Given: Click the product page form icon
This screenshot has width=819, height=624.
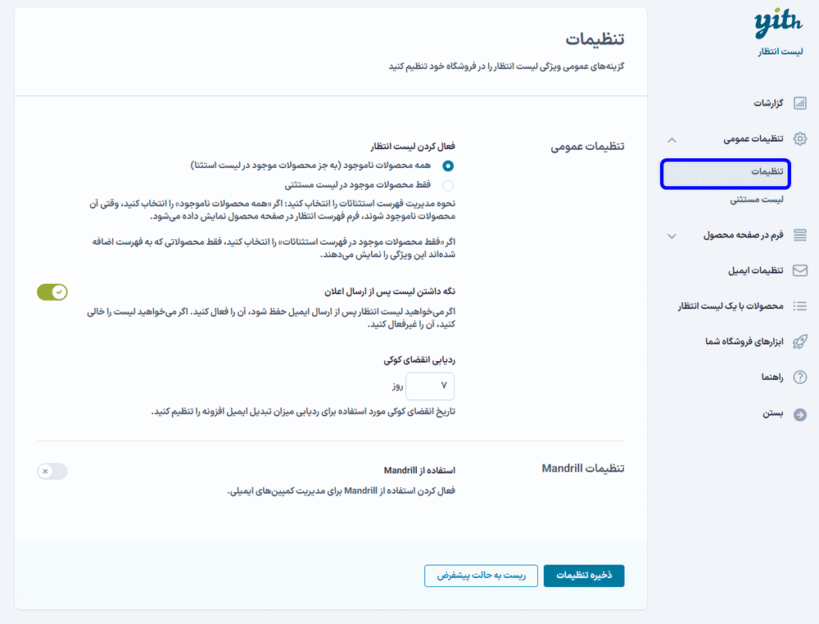Looking at the screenshot, I should click(x=800, y=235).
